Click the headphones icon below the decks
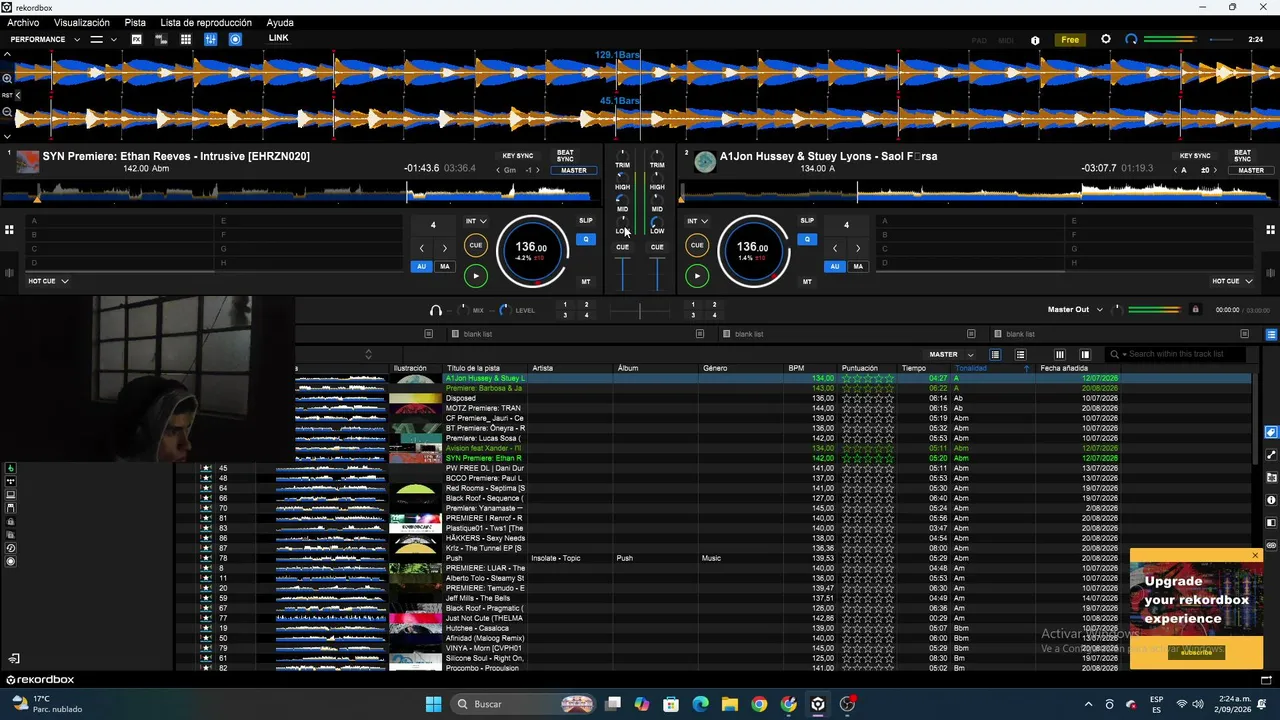 coord(436,310)
